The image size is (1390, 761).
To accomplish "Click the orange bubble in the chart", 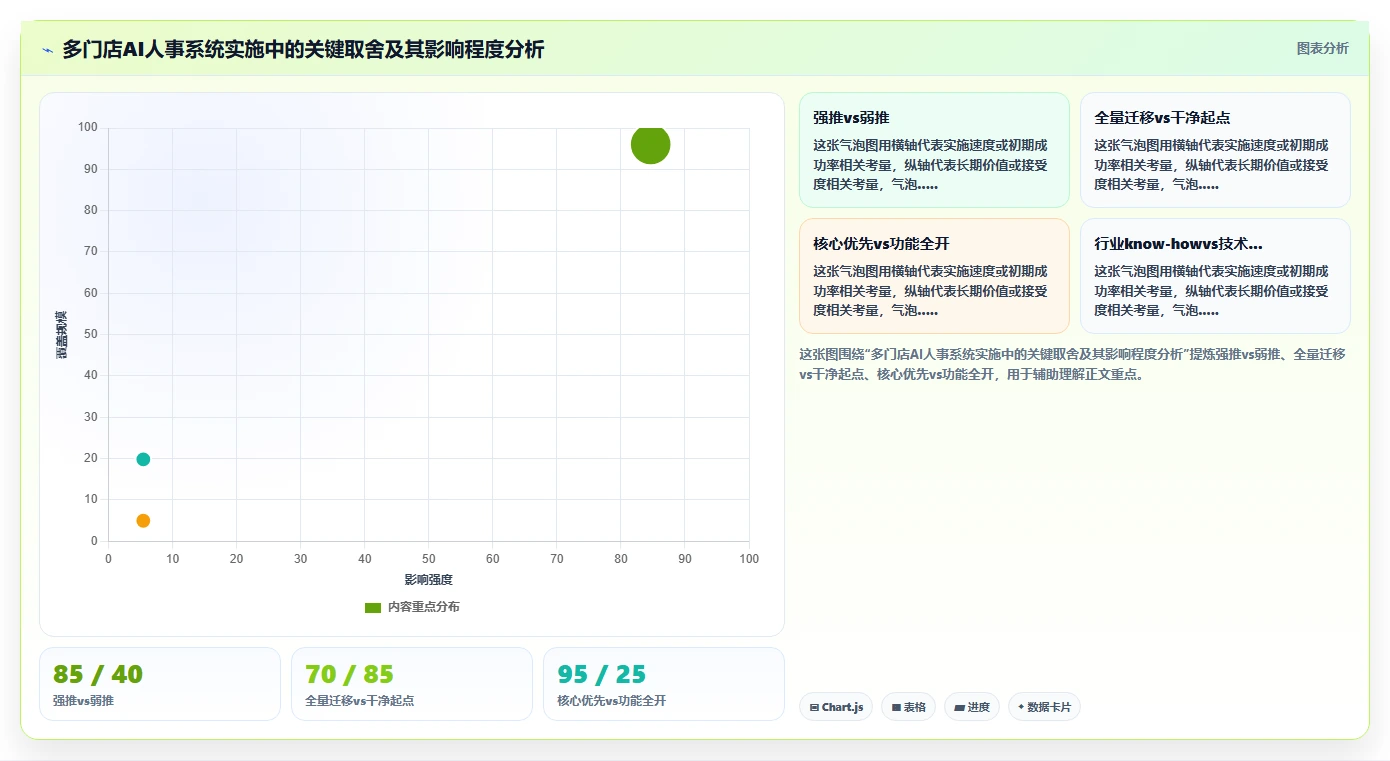I will coord(143,521).
